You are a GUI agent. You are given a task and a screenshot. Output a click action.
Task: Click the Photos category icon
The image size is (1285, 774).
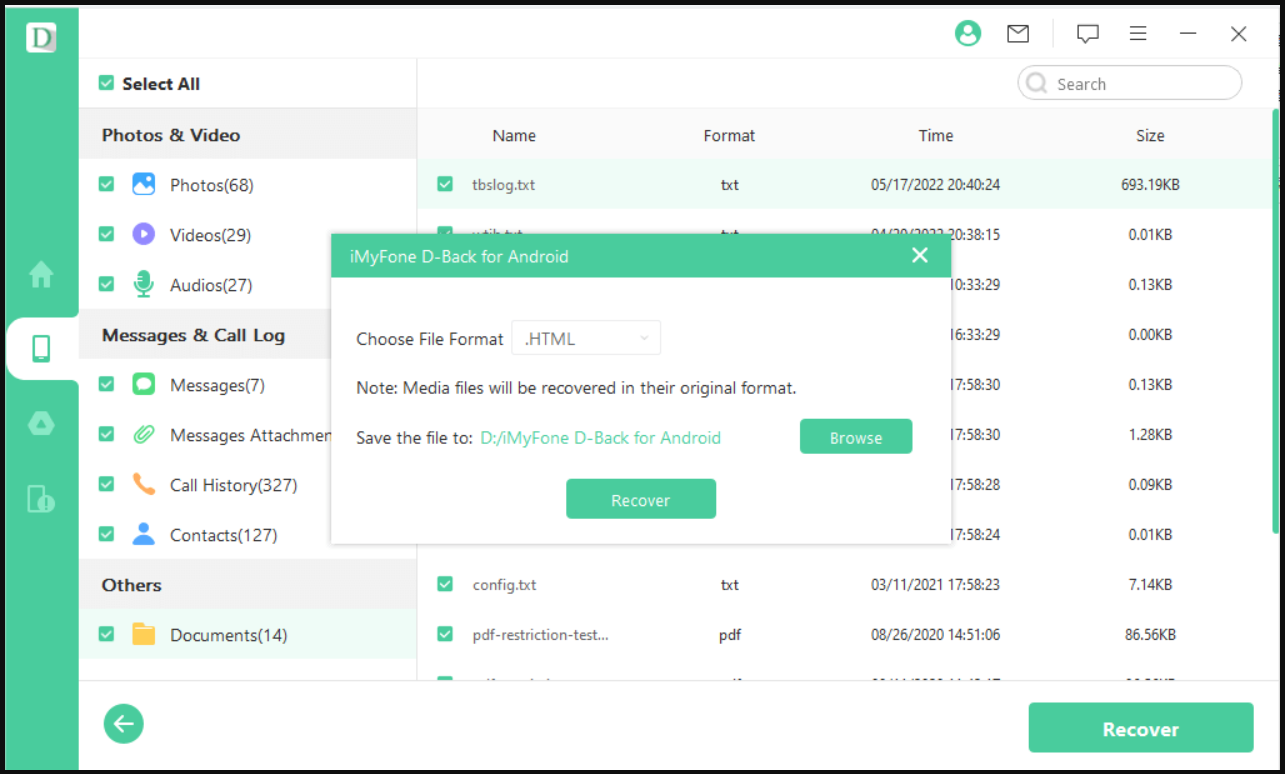pos(144,184)
